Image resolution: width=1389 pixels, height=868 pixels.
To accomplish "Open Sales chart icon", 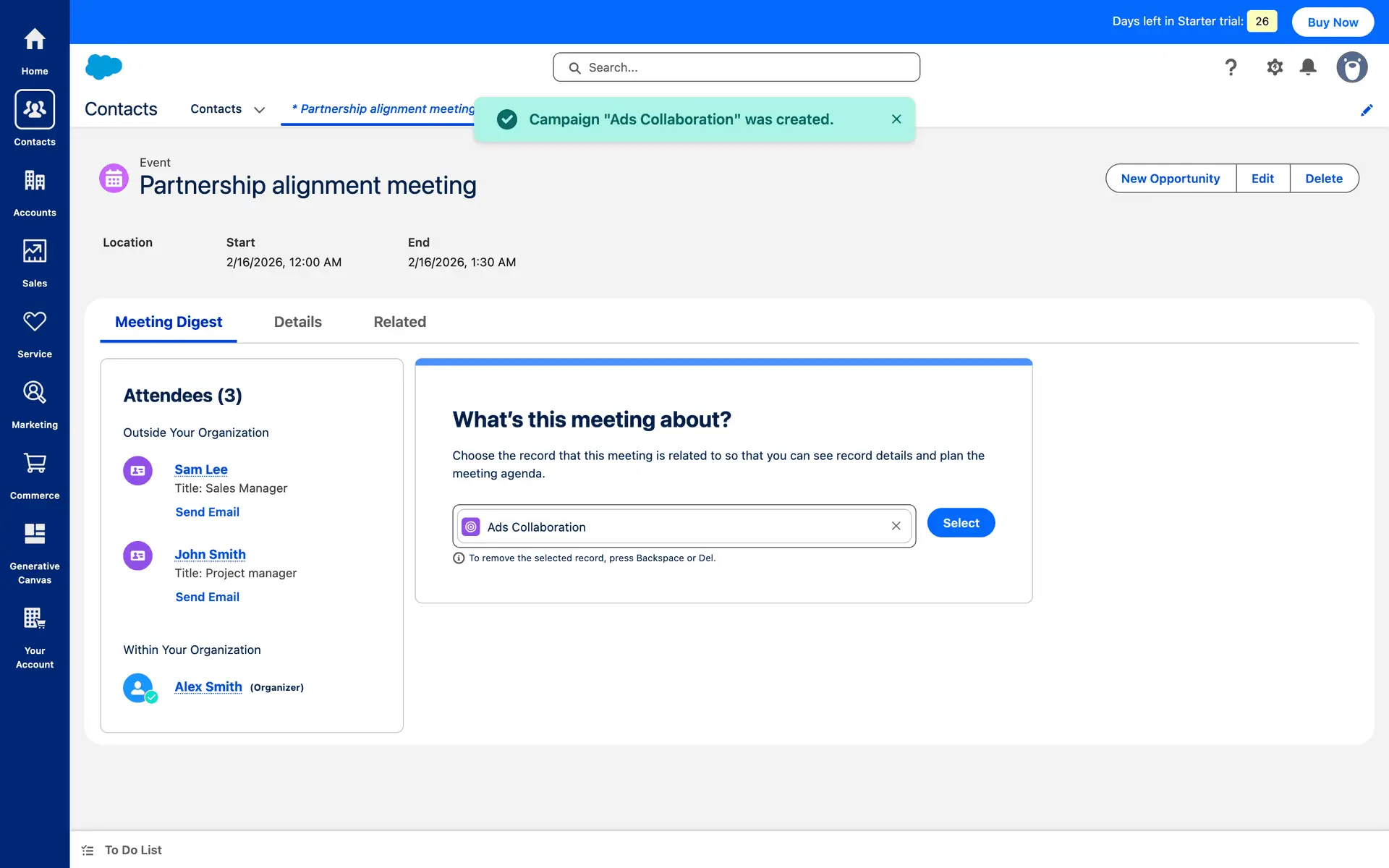I will pos(35,251).
